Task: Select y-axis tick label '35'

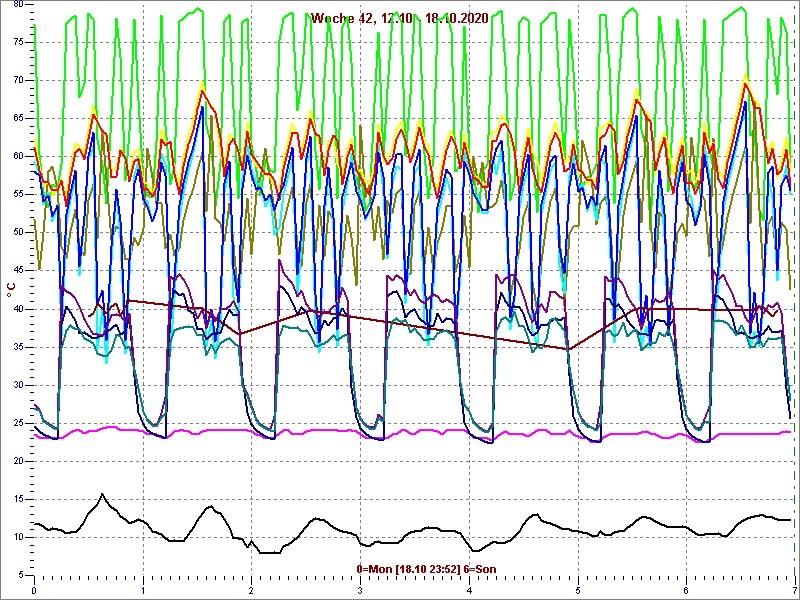Action: (18, 347)
